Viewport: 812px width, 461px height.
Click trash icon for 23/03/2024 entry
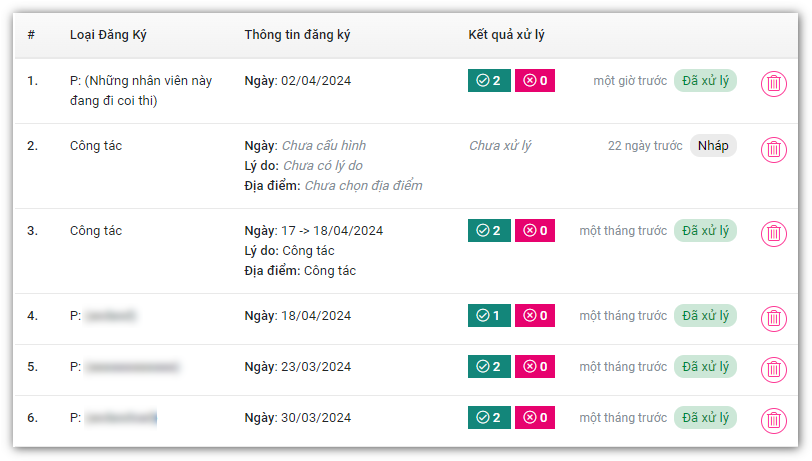click(774, 369)
